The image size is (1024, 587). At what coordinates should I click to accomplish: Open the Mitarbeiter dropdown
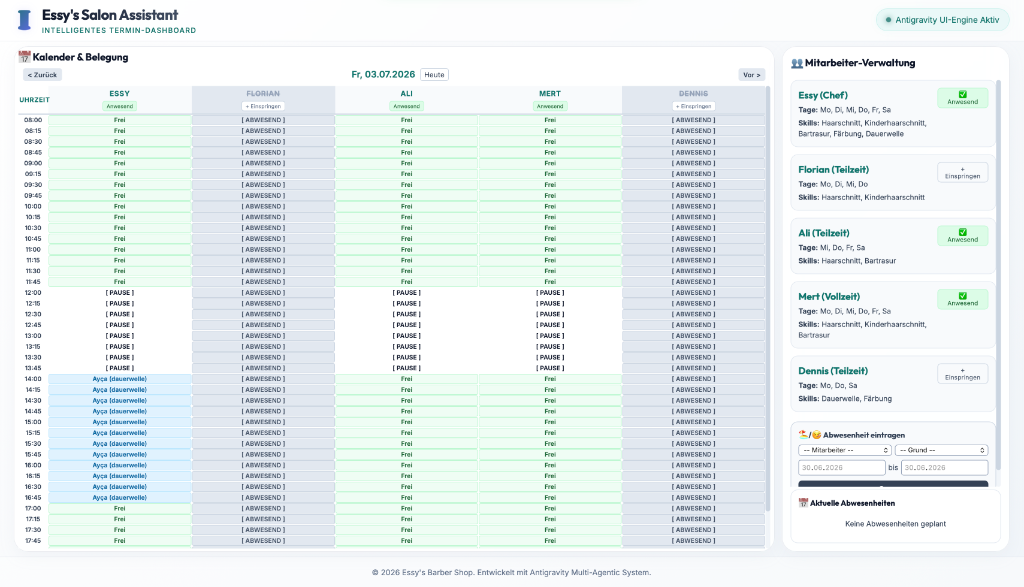pos(844,450)
